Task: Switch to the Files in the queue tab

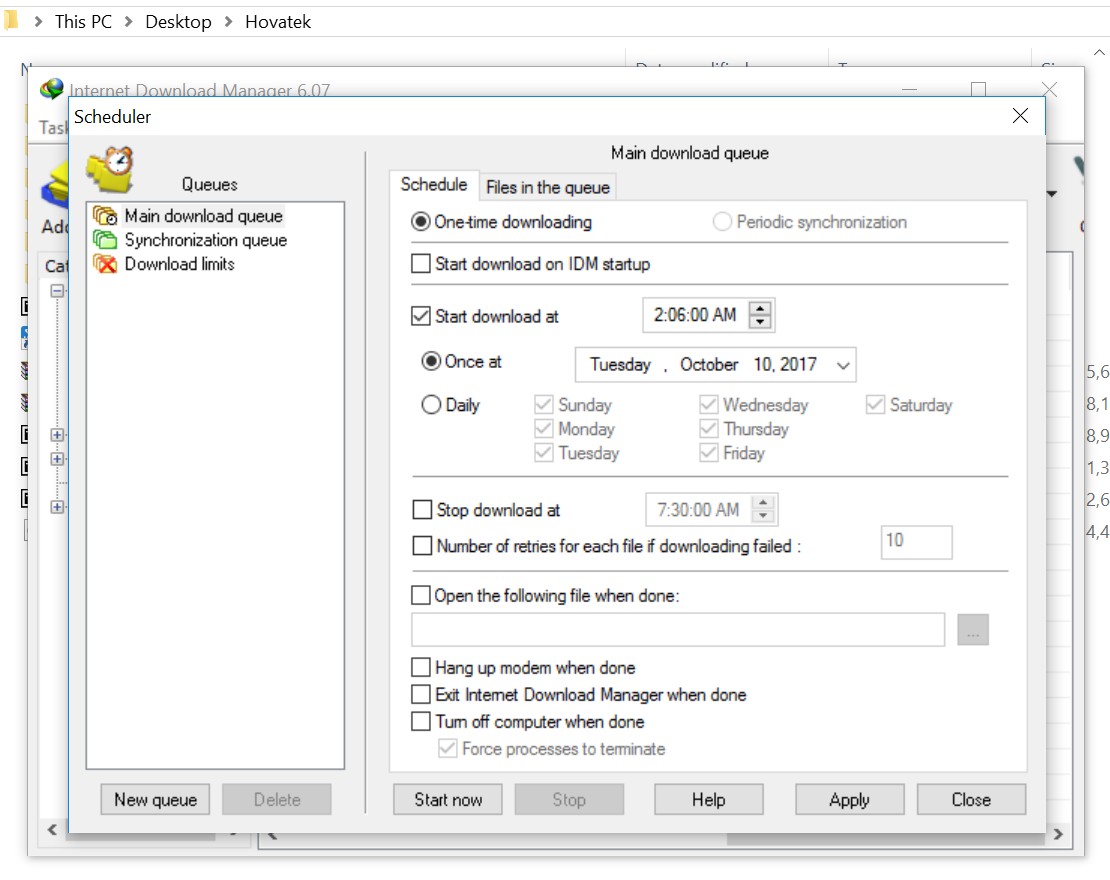Action: coord(548,187)
